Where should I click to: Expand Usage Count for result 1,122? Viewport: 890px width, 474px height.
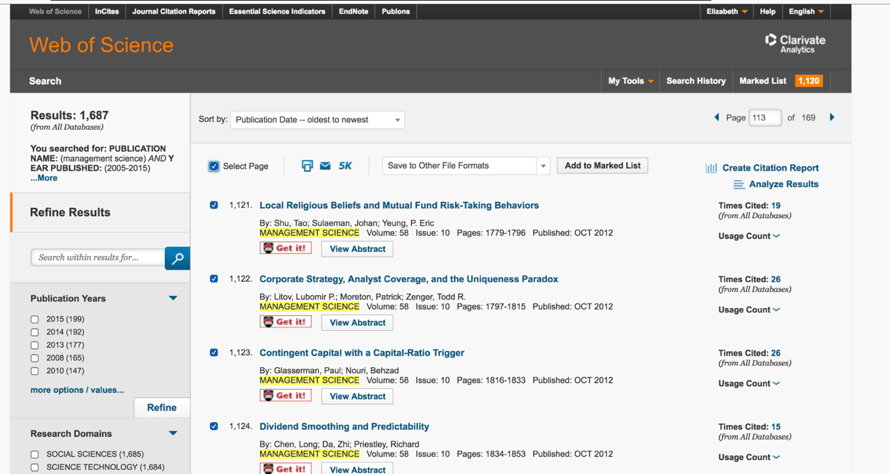click(749, 310)
